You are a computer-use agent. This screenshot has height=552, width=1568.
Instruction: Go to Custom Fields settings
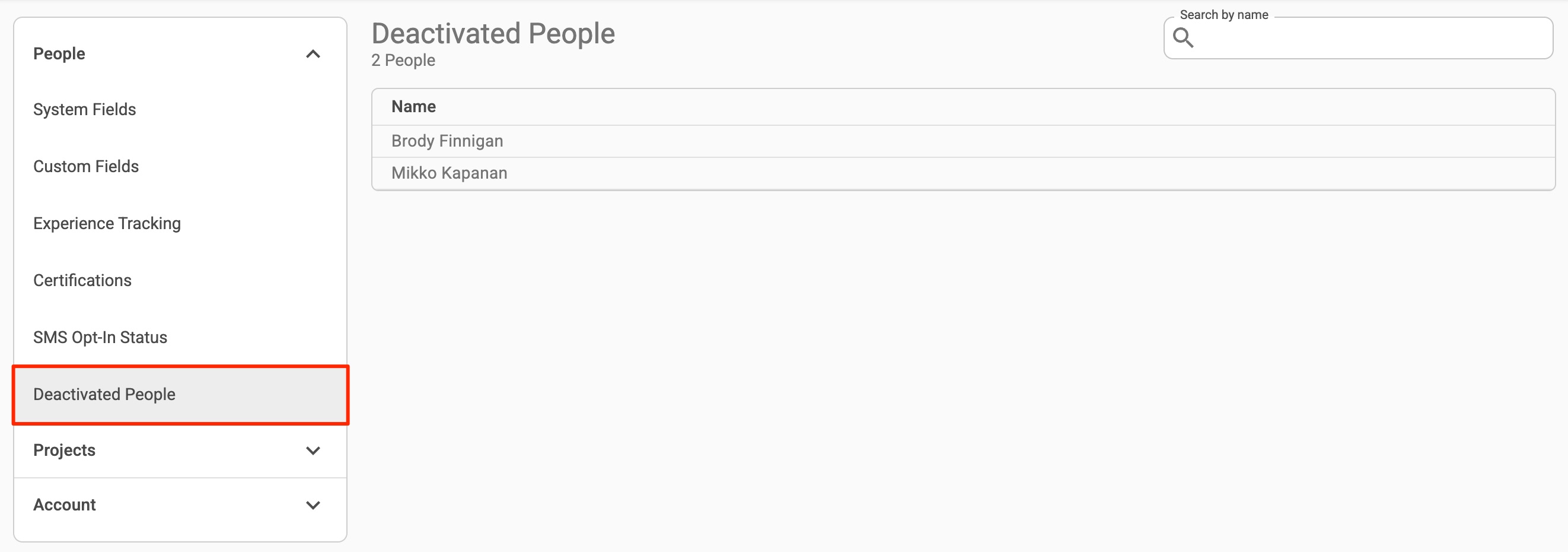click(x=86, y=166)
